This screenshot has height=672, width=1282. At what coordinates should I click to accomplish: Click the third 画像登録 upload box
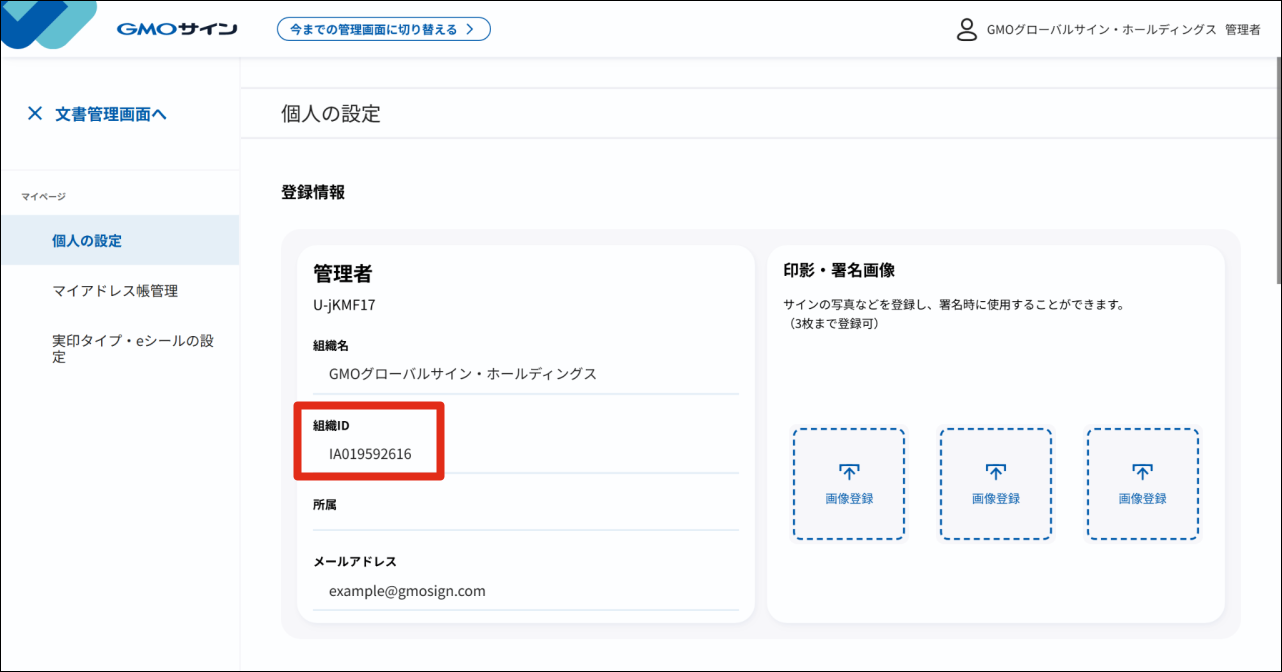1142,484
